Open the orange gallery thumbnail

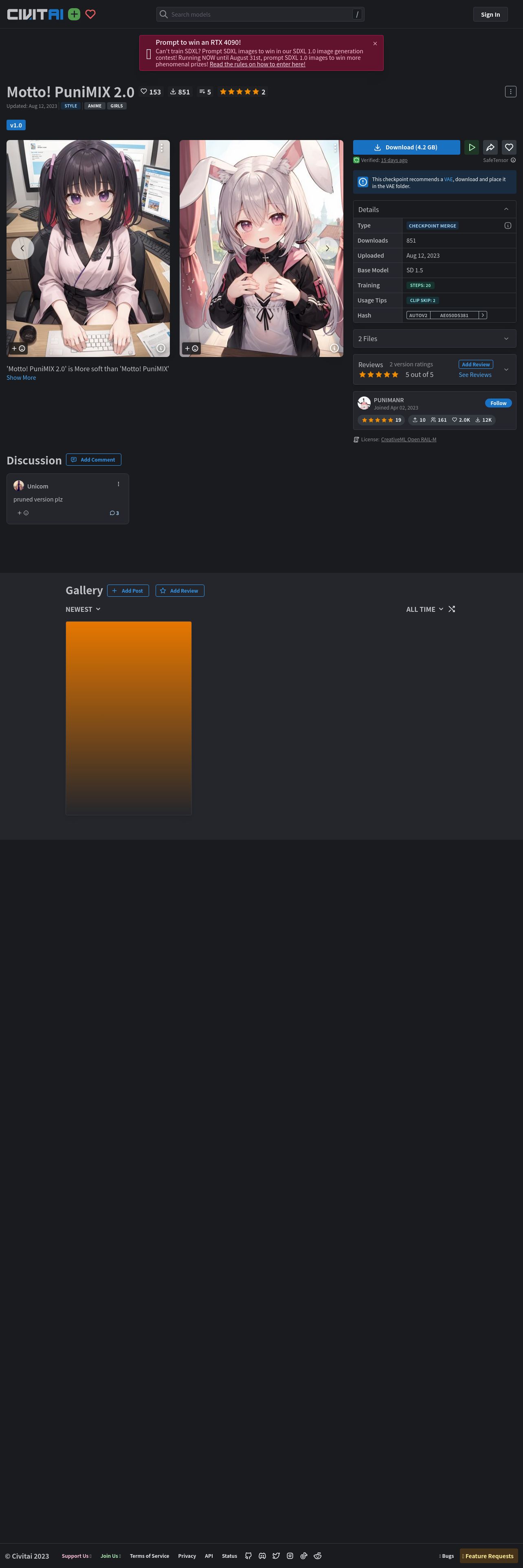[128, 718]
